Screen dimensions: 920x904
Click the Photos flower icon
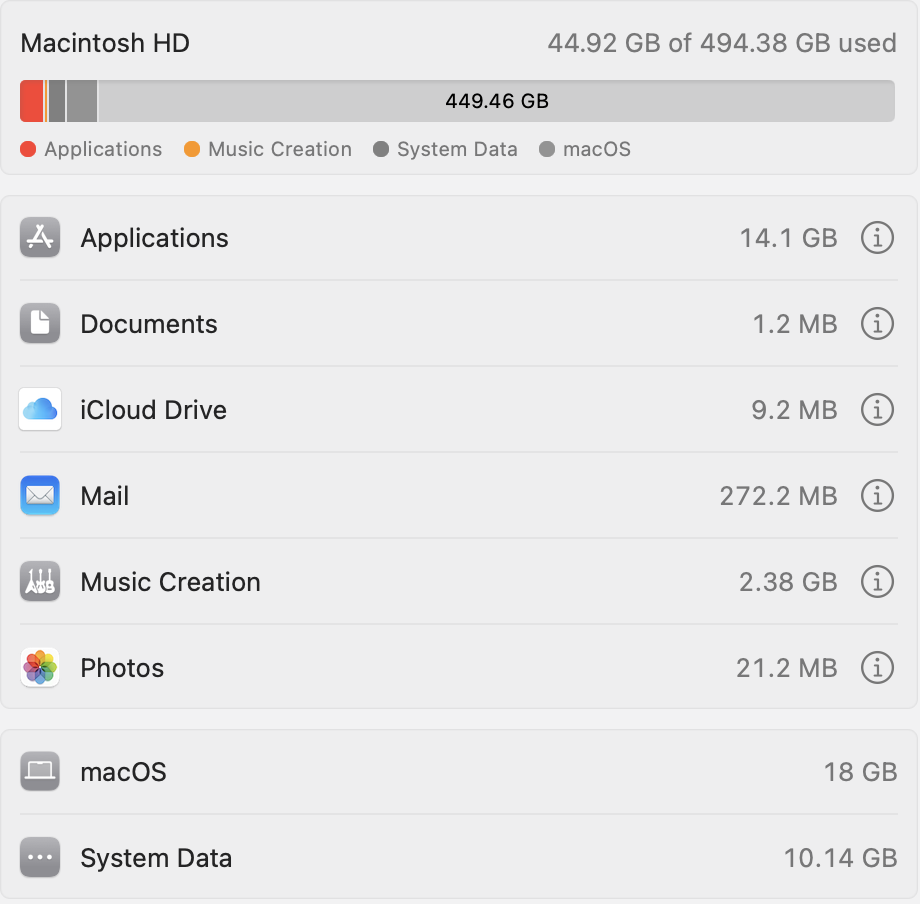[40, 668]
